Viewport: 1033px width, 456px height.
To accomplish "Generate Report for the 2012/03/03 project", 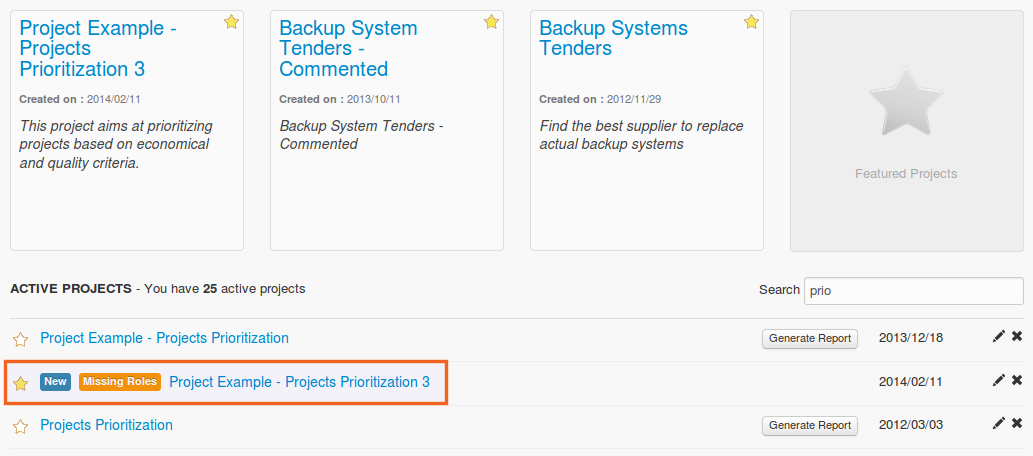I will 810,426.
